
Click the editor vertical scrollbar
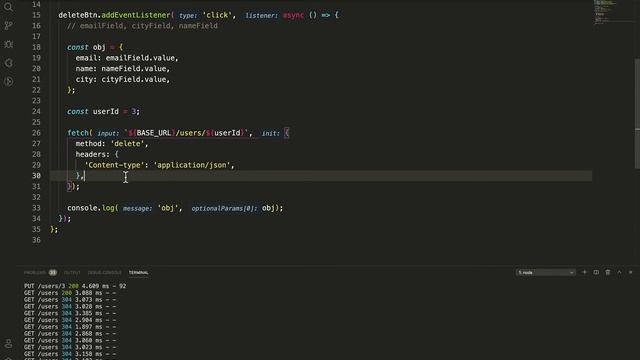tap(637, 113)
